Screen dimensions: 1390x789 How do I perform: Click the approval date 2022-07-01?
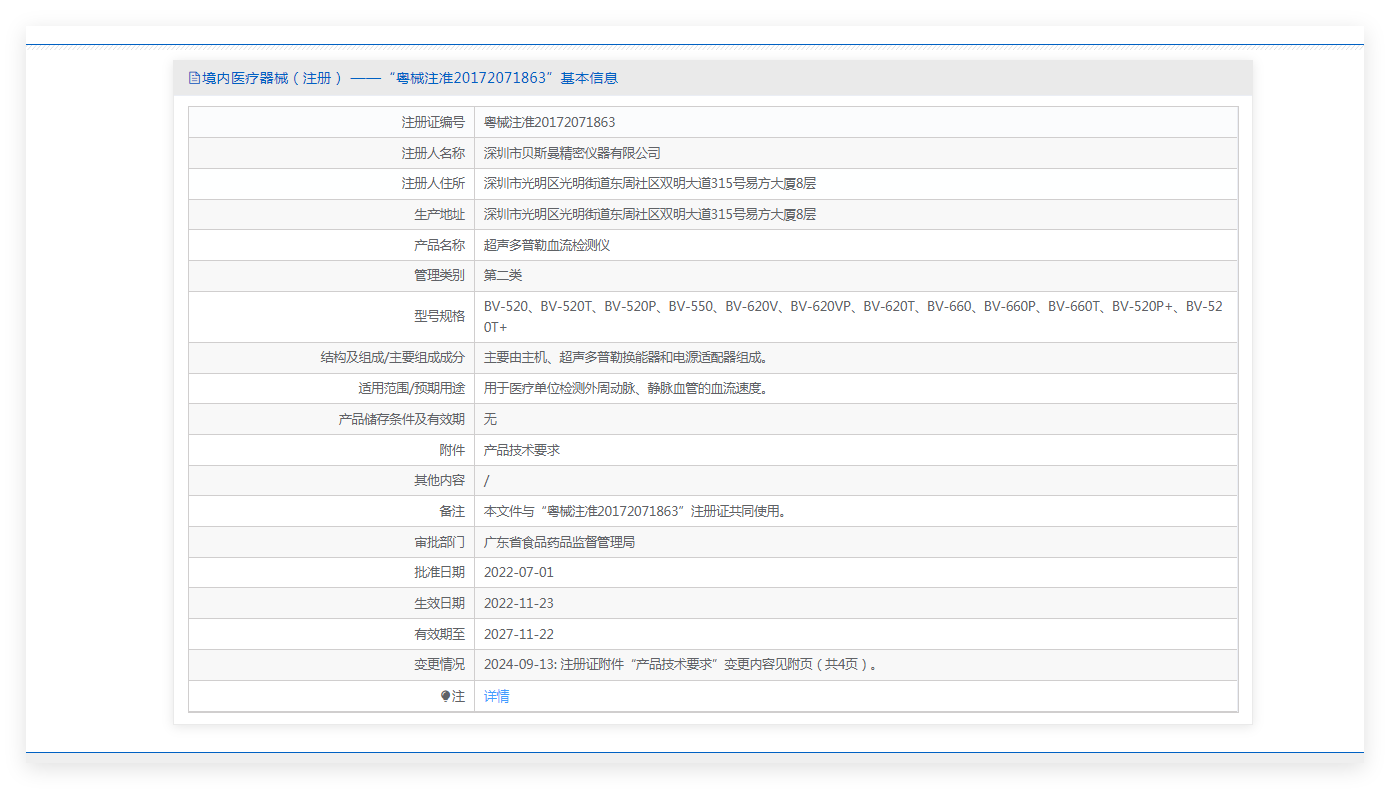pyautogui.click(x=519, y=572)
